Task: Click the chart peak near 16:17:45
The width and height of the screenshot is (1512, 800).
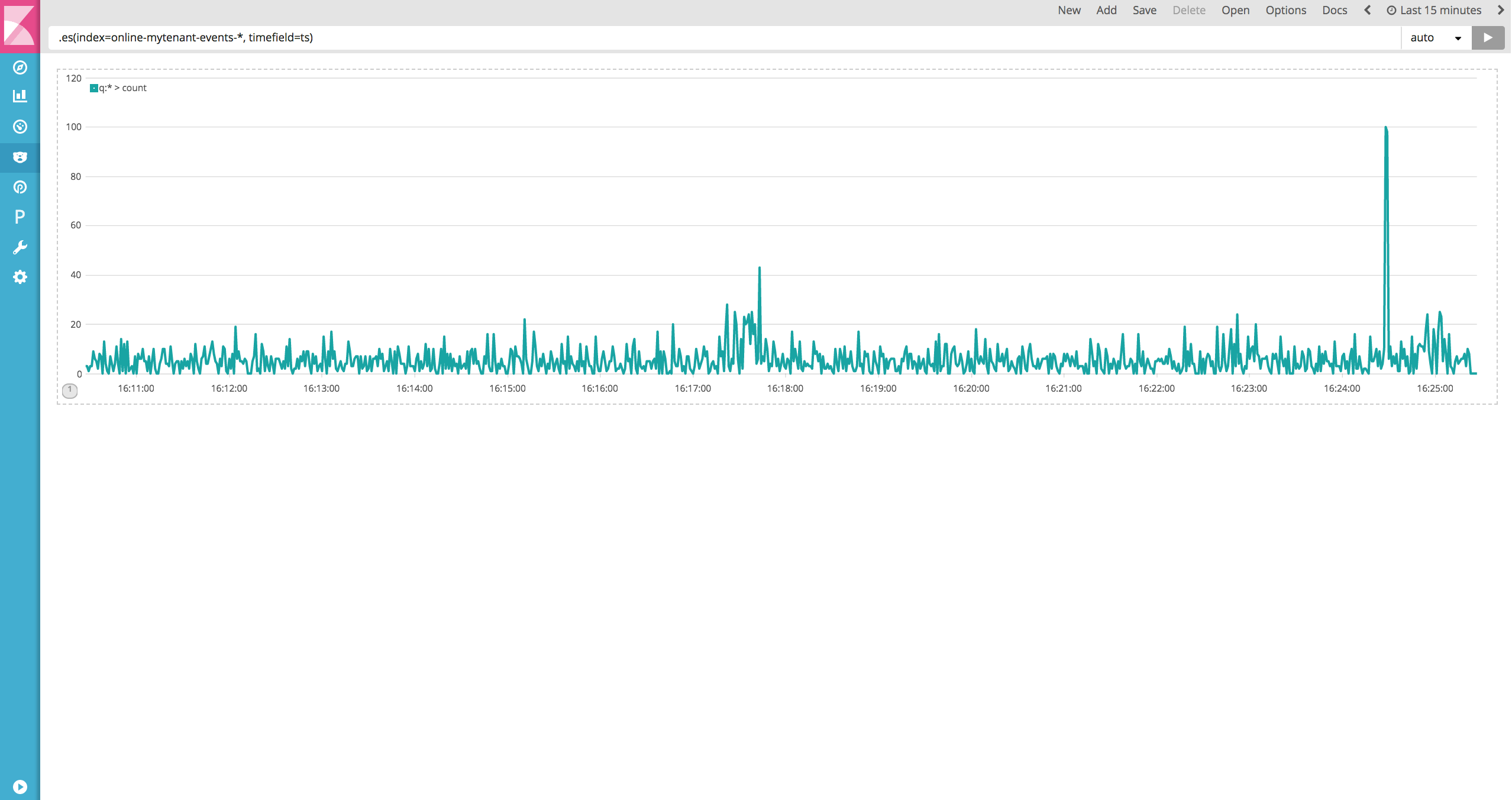Action: coord(760,269)
